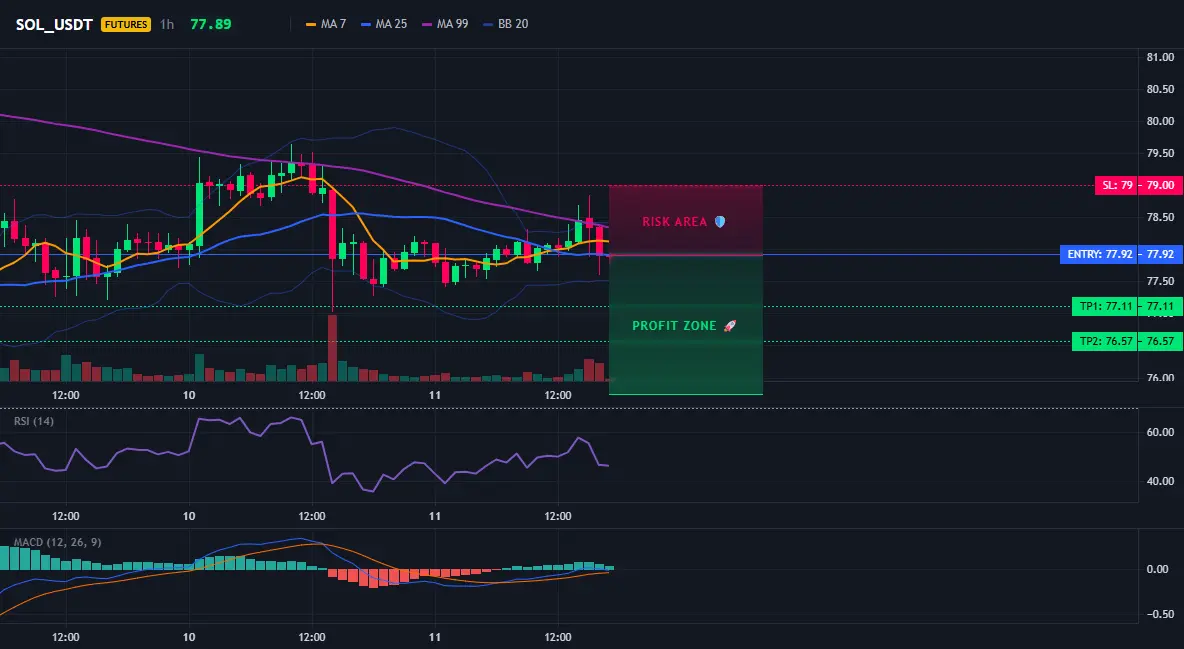This screenshot has width=1184, height=649.
Task: Click the 81.00 price axis label
Action: point(1160,57)
